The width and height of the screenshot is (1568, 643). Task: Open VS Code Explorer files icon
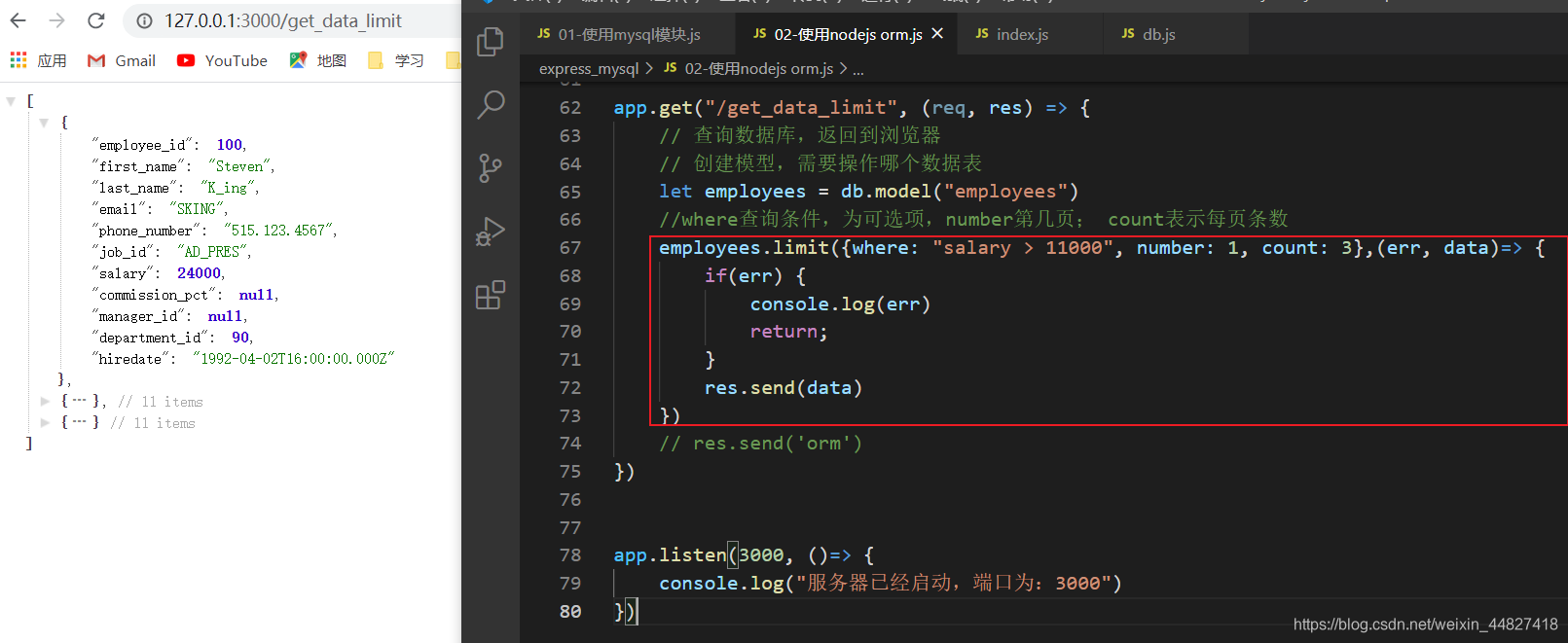(491, 42)
